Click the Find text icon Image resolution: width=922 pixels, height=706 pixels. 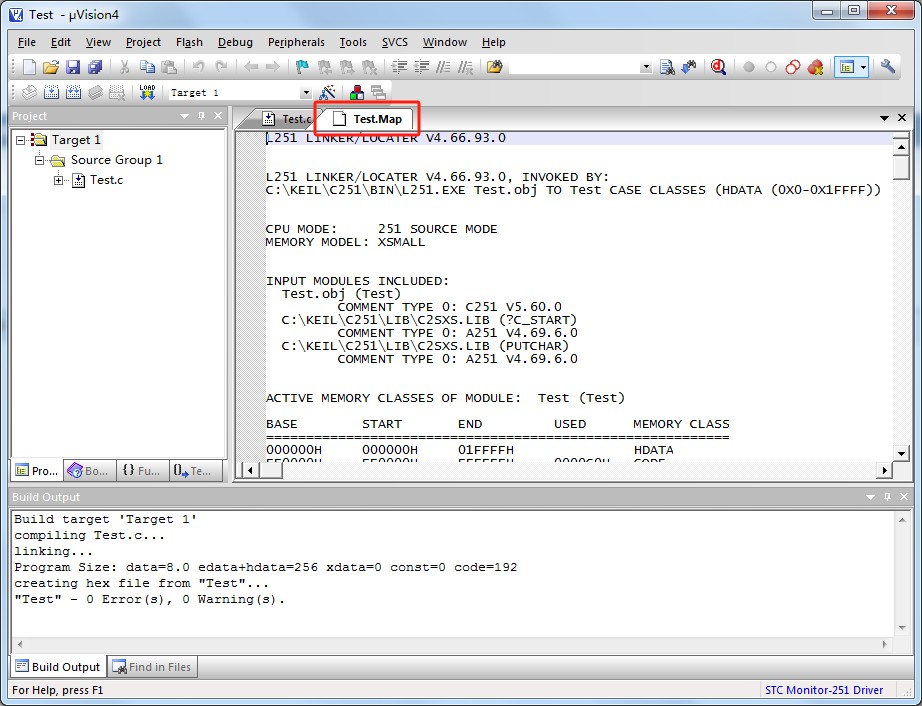point(667,67)
